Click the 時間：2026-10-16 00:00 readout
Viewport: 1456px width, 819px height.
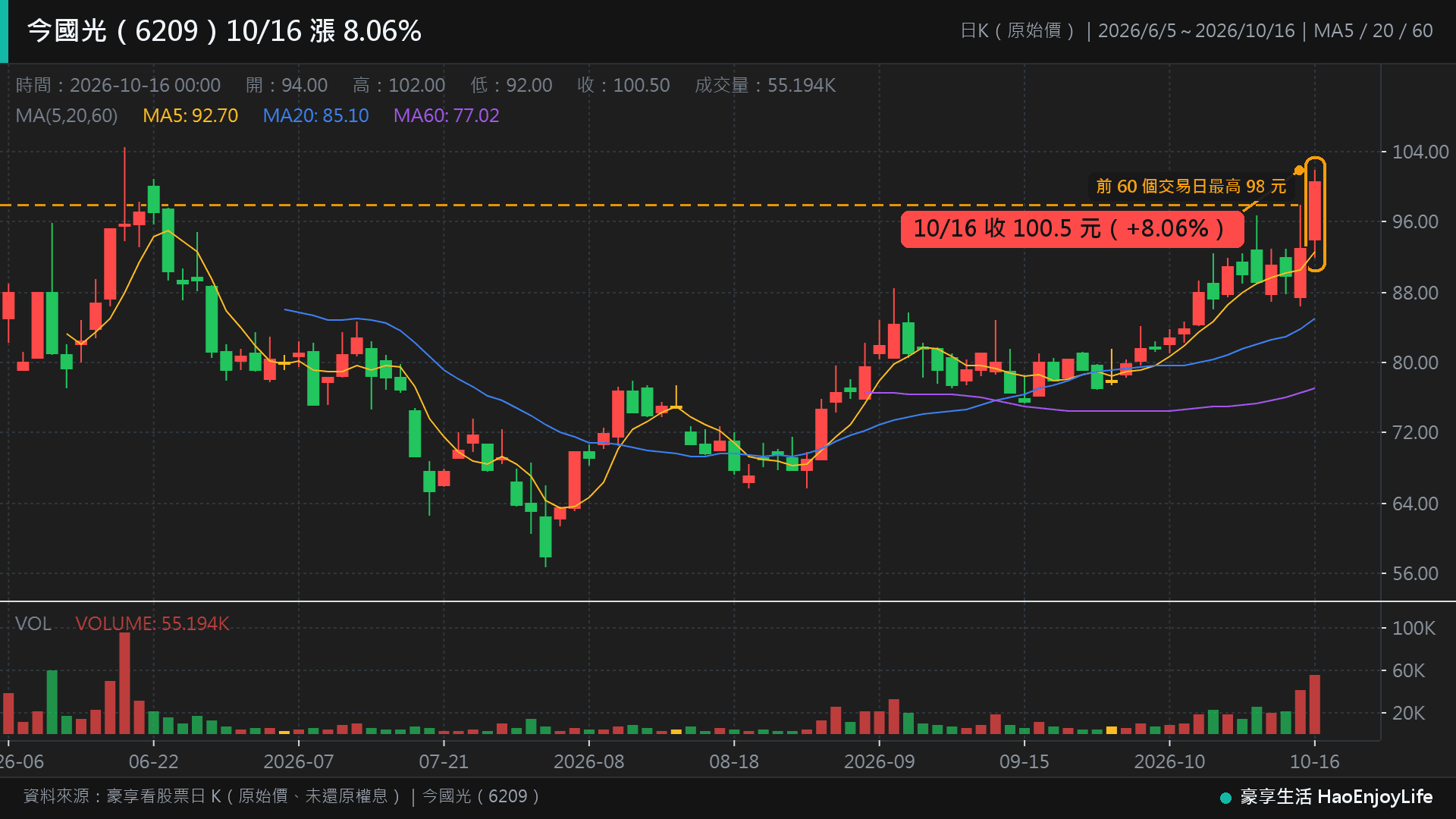[x=118, y=85]
